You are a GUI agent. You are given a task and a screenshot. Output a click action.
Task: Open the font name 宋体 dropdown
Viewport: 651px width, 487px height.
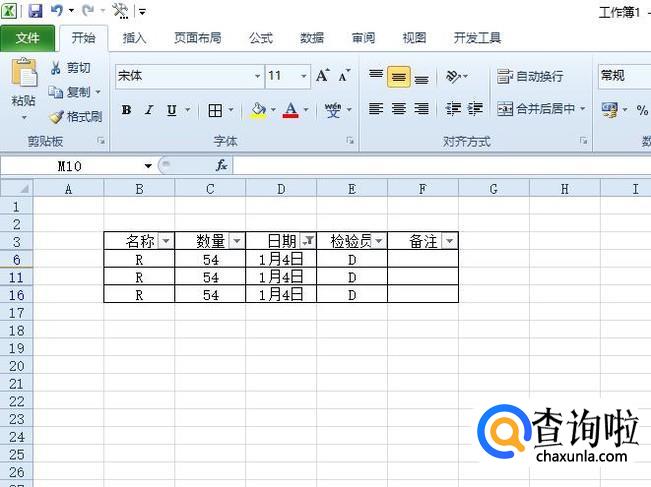(257, 76)
